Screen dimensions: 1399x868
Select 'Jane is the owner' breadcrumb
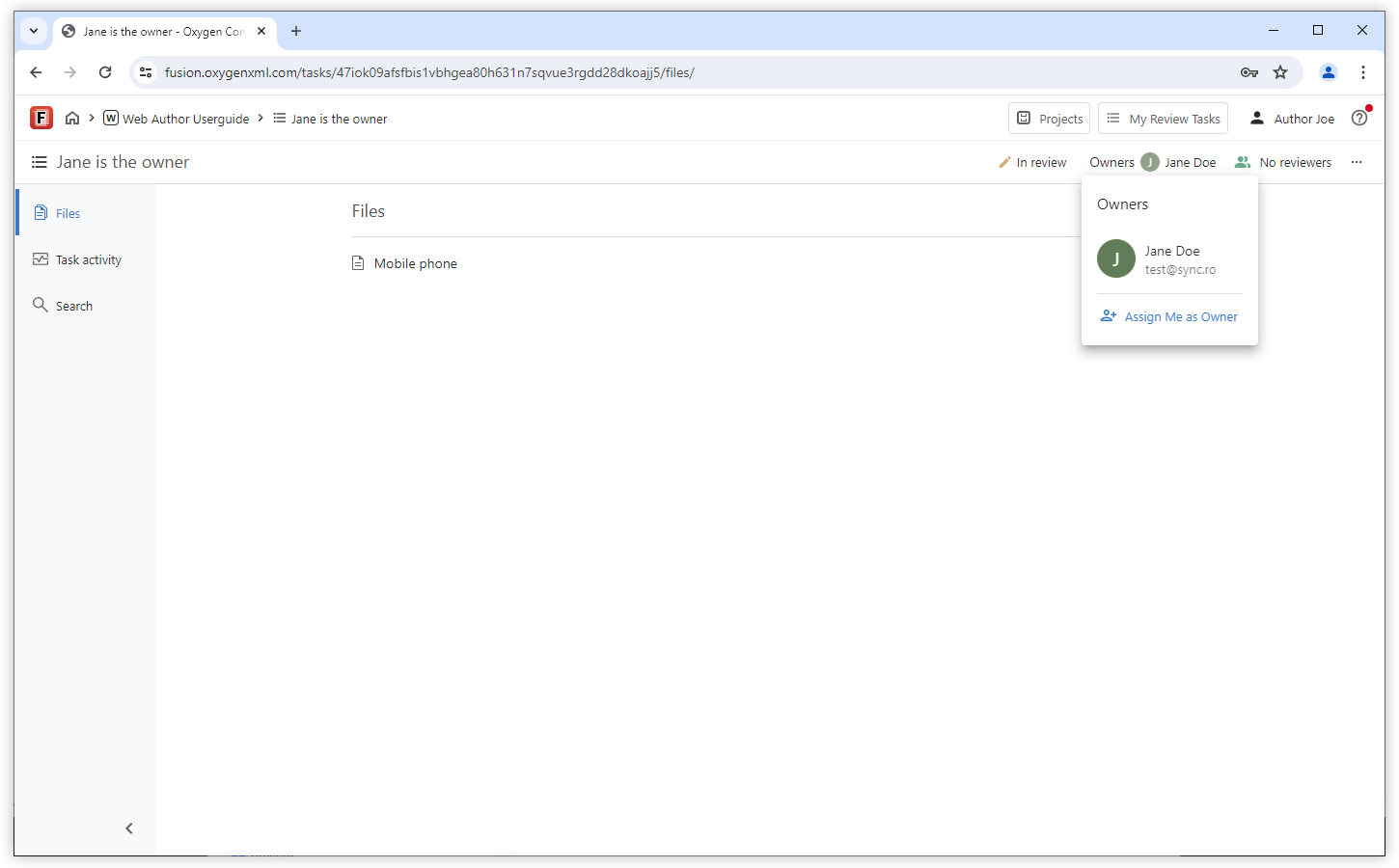click(330, 119)
